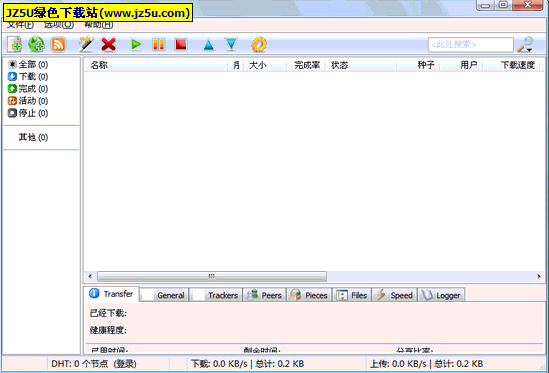Sort by 完成率 column header
This screenshot has width=549, height=373.
(305, 65)
